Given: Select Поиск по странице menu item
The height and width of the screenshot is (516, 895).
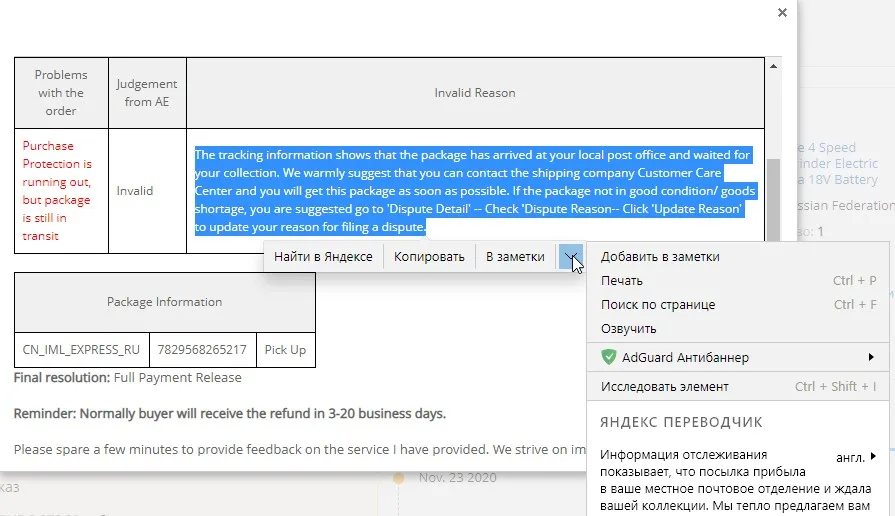Looking at the screenshot, I should (738, 305).
